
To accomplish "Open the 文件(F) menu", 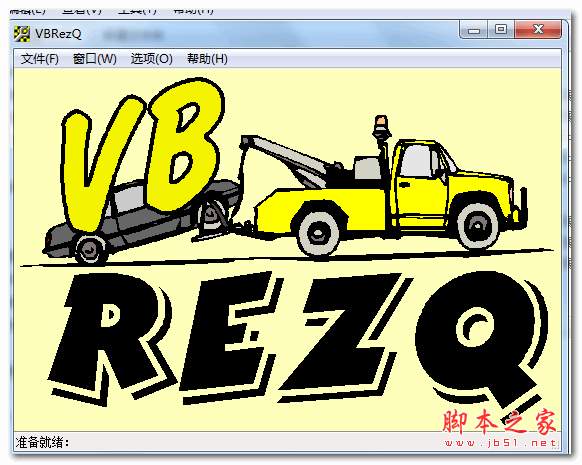I will [x=40, y=59].
